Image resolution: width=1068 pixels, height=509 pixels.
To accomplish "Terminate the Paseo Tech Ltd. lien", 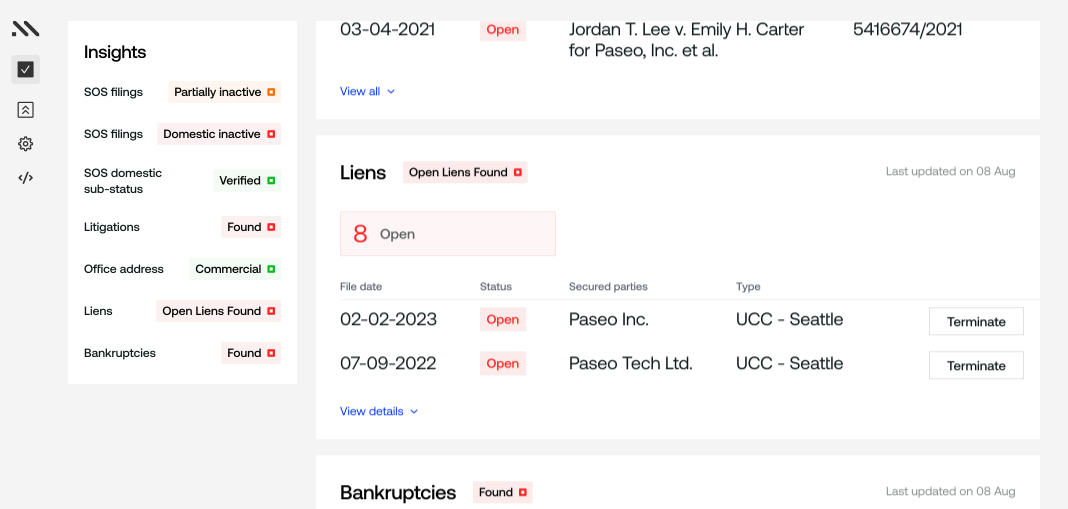I will [976, 365].
